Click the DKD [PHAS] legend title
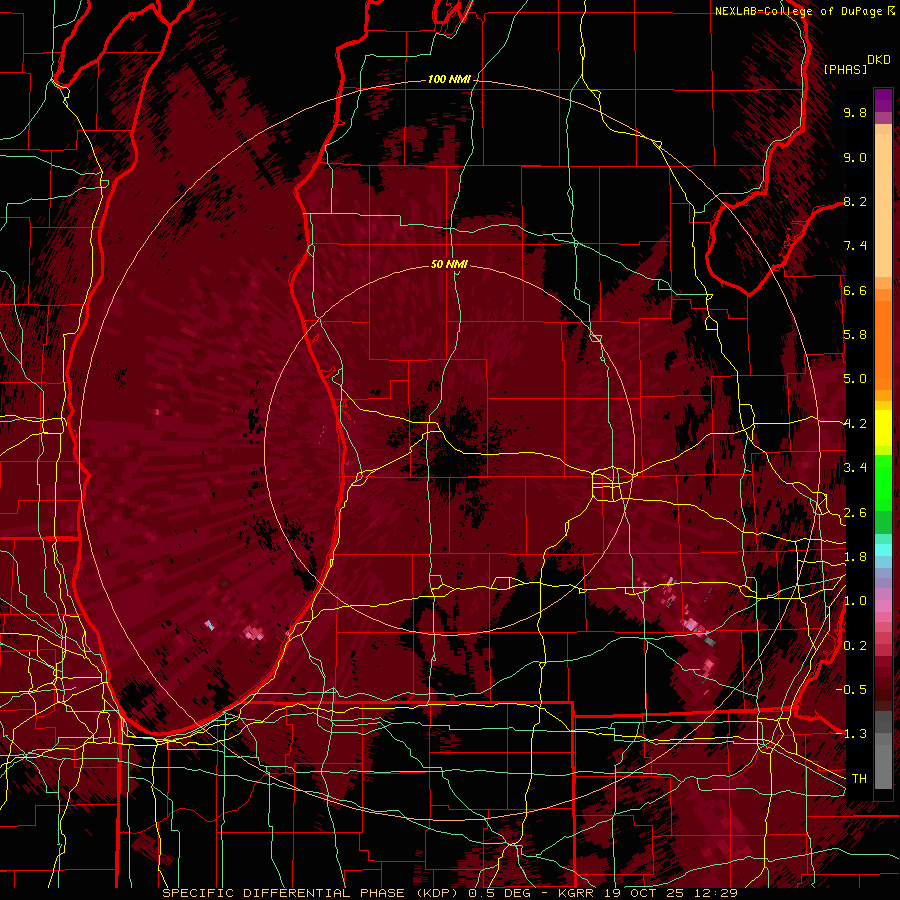The width and height of the screenshot is (900, 900). (x=857, y=64)
